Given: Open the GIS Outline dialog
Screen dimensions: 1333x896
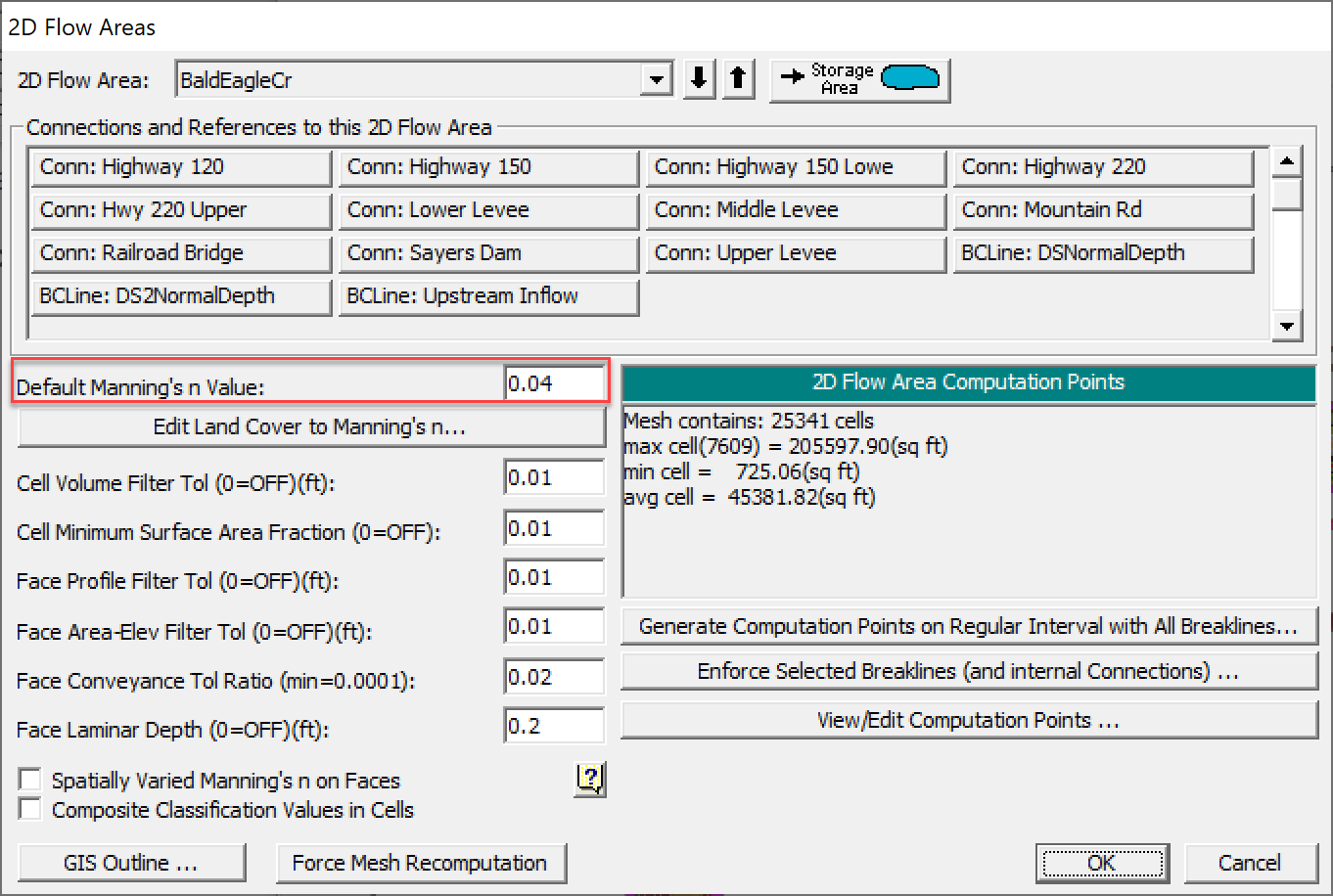Looking at the screenshot, I should pos(131,863).
